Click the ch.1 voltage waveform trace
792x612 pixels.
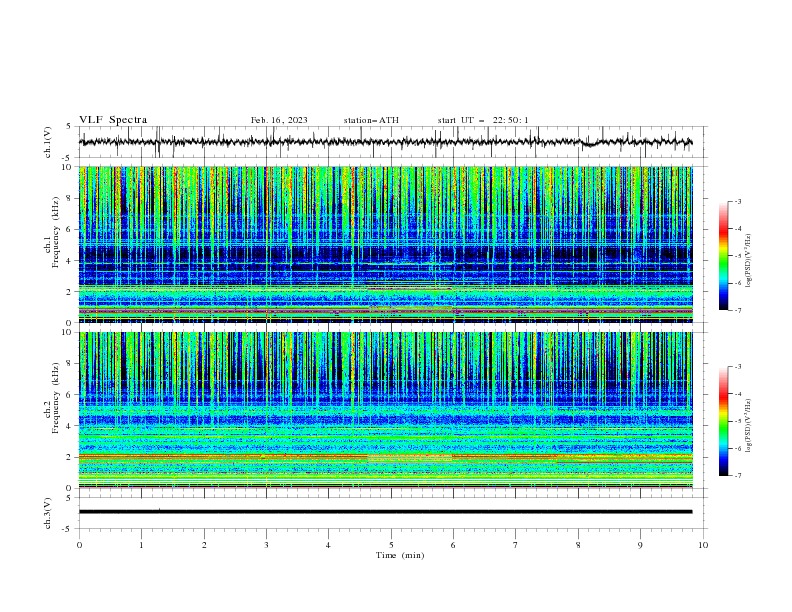385,142
